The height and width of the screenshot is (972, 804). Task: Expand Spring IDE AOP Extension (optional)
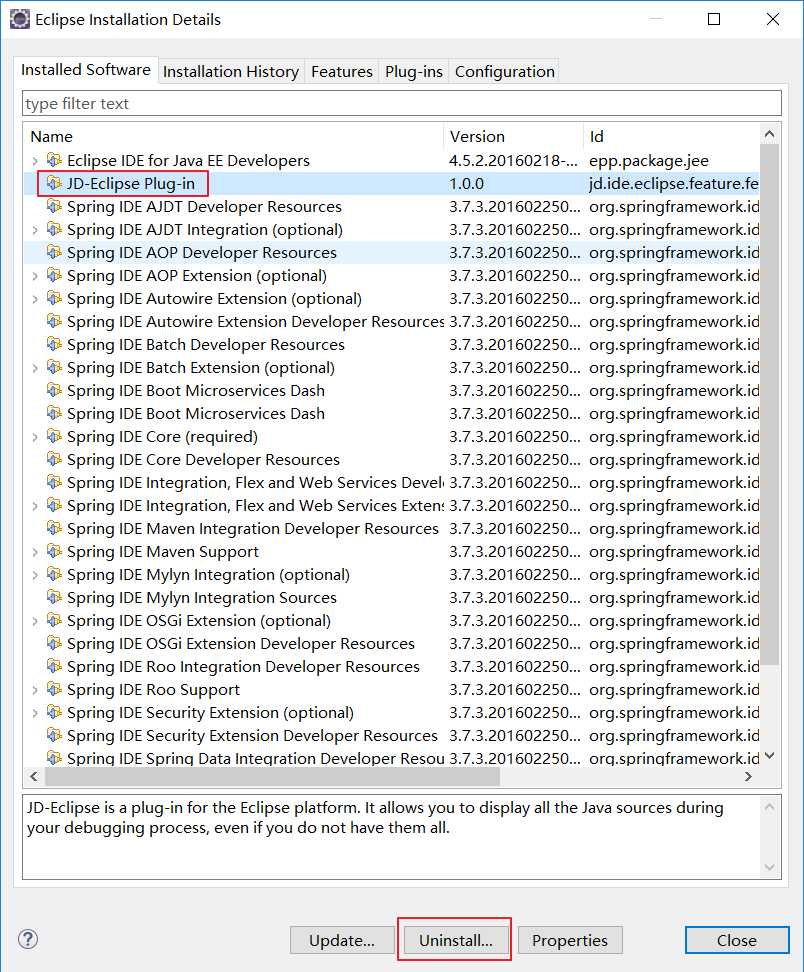pos(35,276)
